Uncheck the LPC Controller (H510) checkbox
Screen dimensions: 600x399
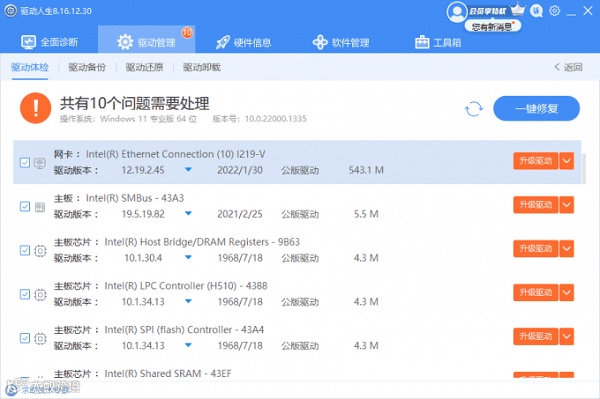(25, 294)
